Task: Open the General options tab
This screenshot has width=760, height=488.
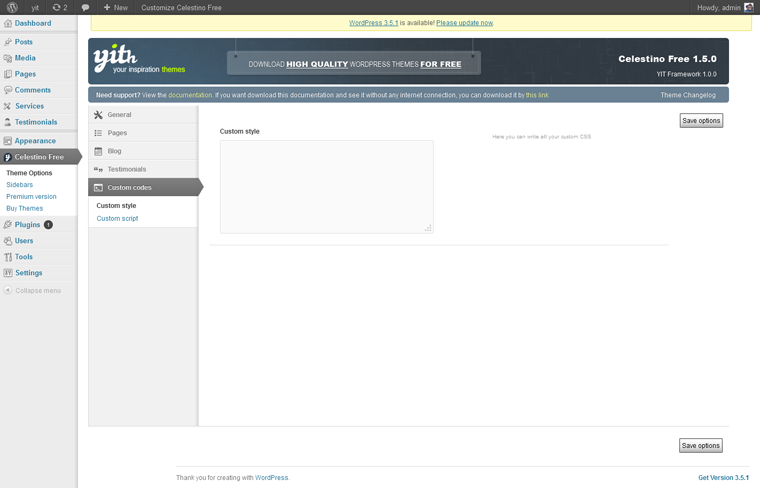Action: 143,115
